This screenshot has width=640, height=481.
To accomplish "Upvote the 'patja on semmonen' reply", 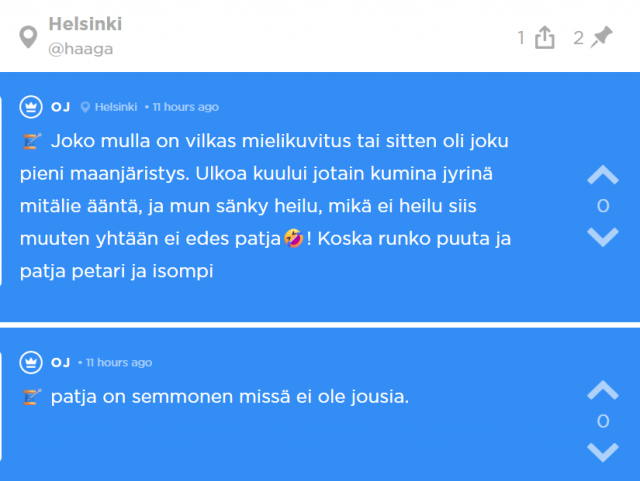I will point(602,391).
